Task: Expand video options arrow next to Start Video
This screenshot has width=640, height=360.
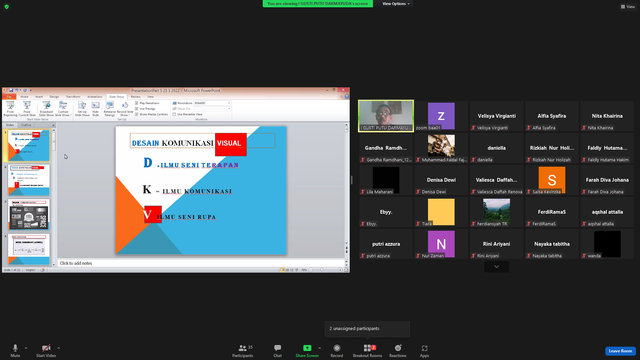Action: (x=58, y=348)
